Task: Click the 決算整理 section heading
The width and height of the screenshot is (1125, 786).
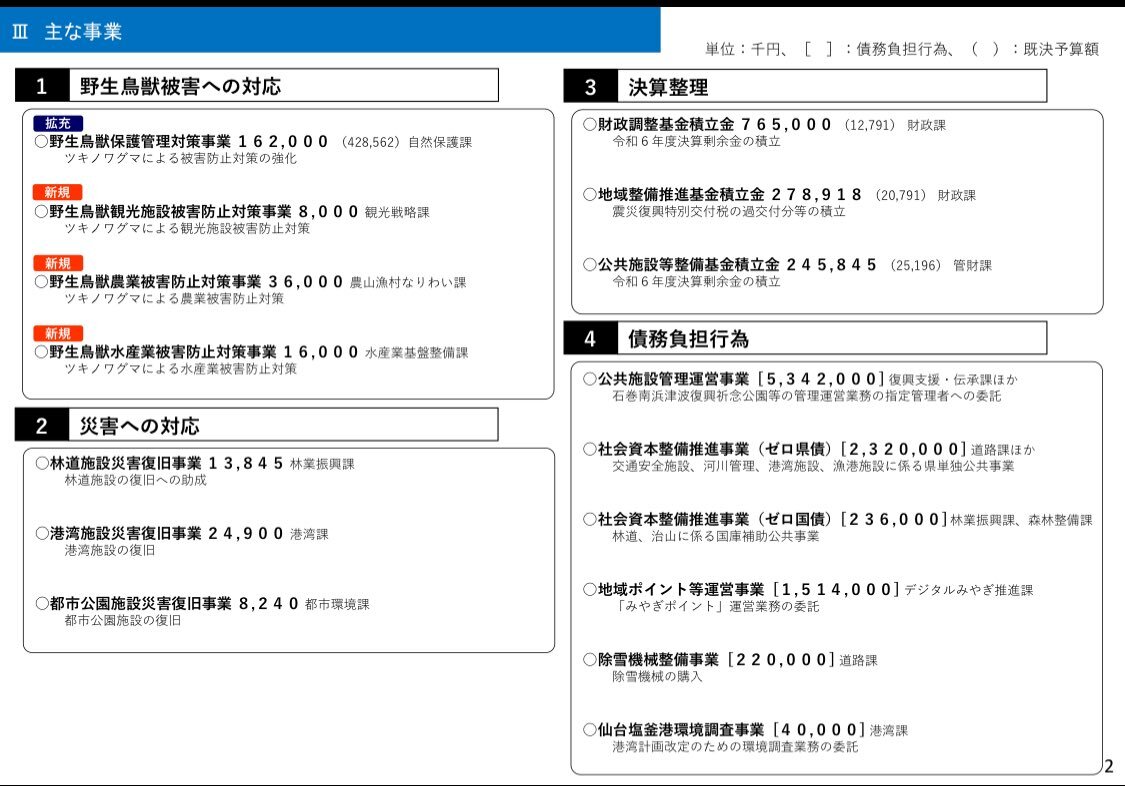Action: 668,87
